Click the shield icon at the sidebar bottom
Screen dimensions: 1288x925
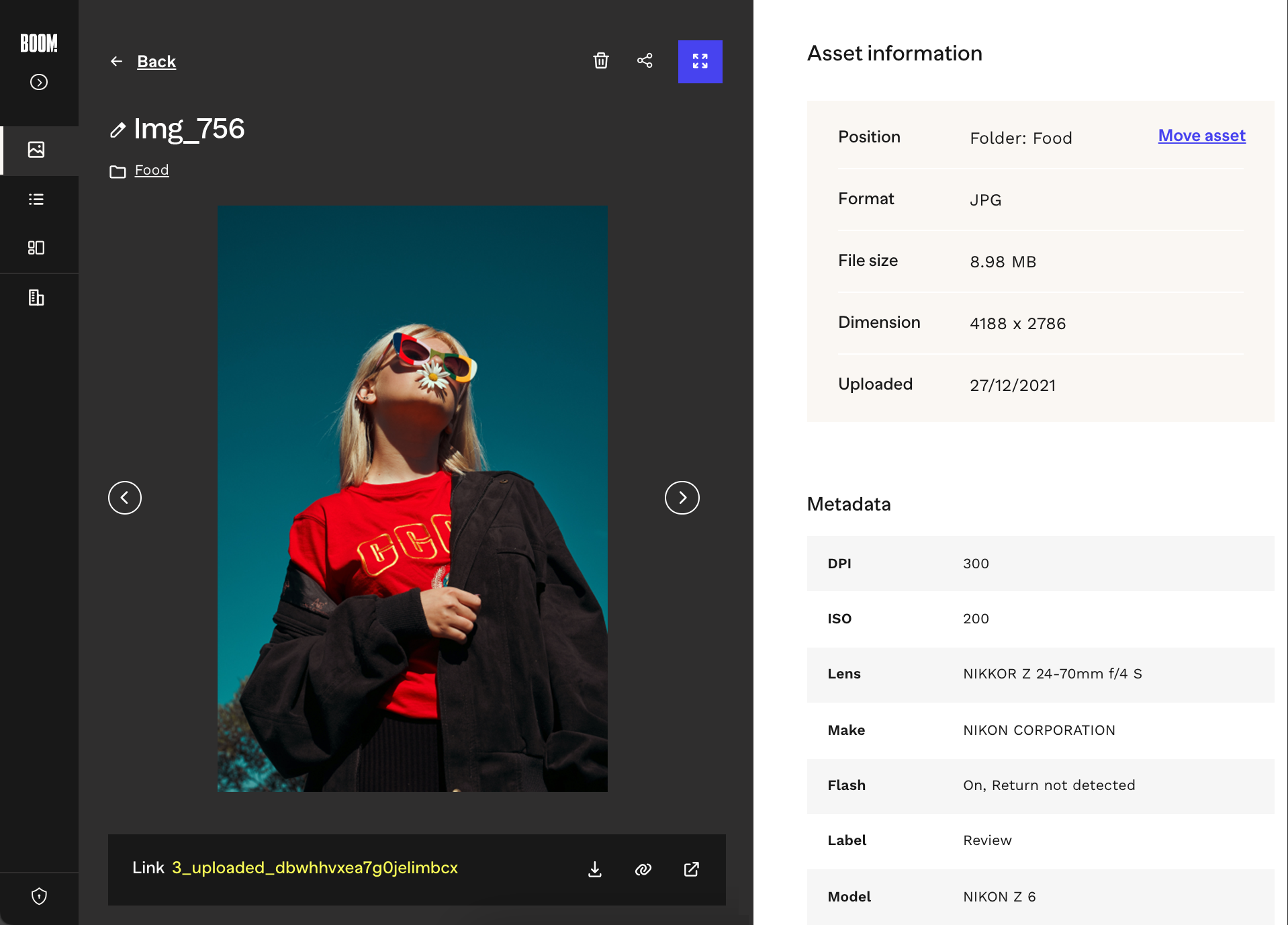38,896
